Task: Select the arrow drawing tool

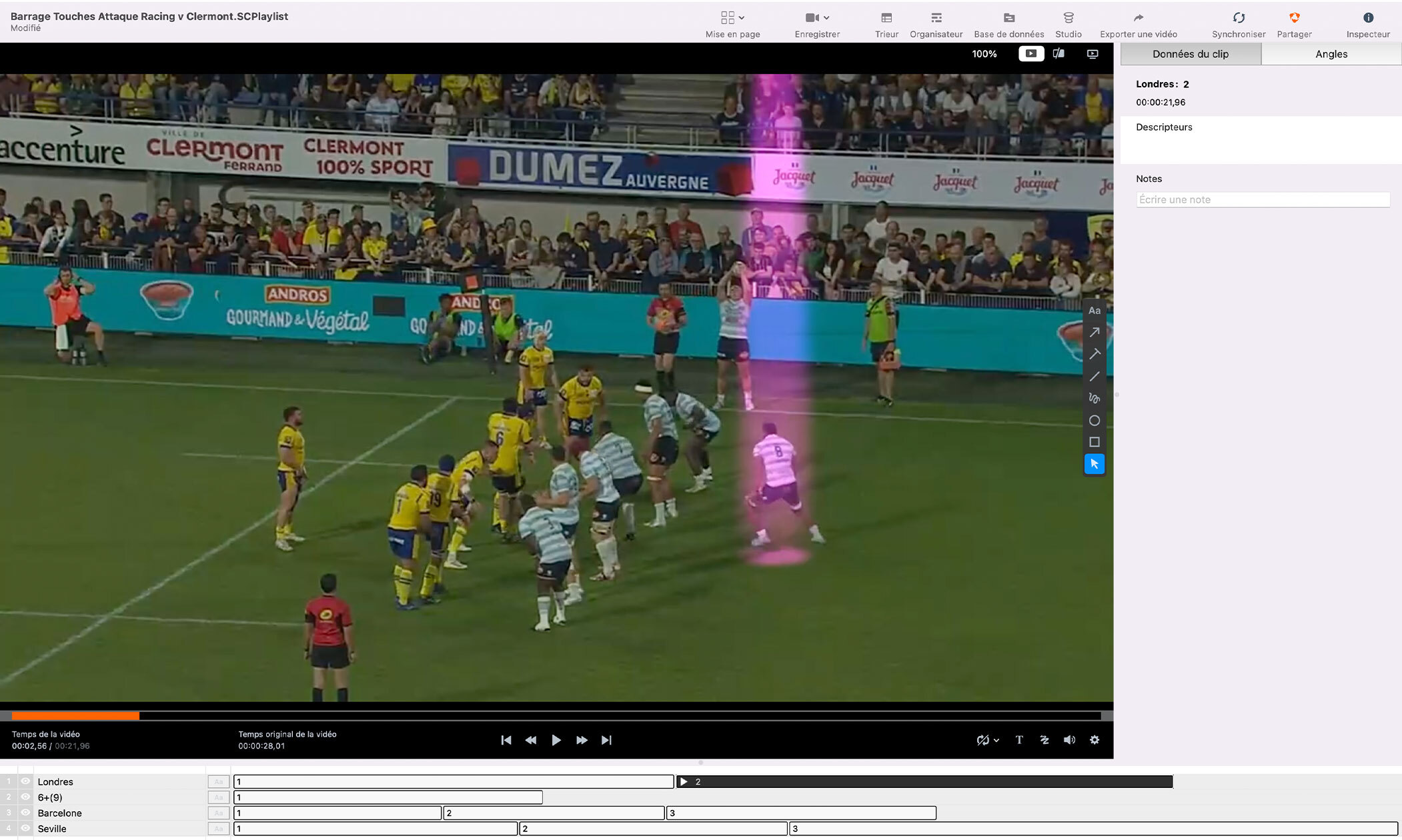Action: click(x=1094, y=332)
